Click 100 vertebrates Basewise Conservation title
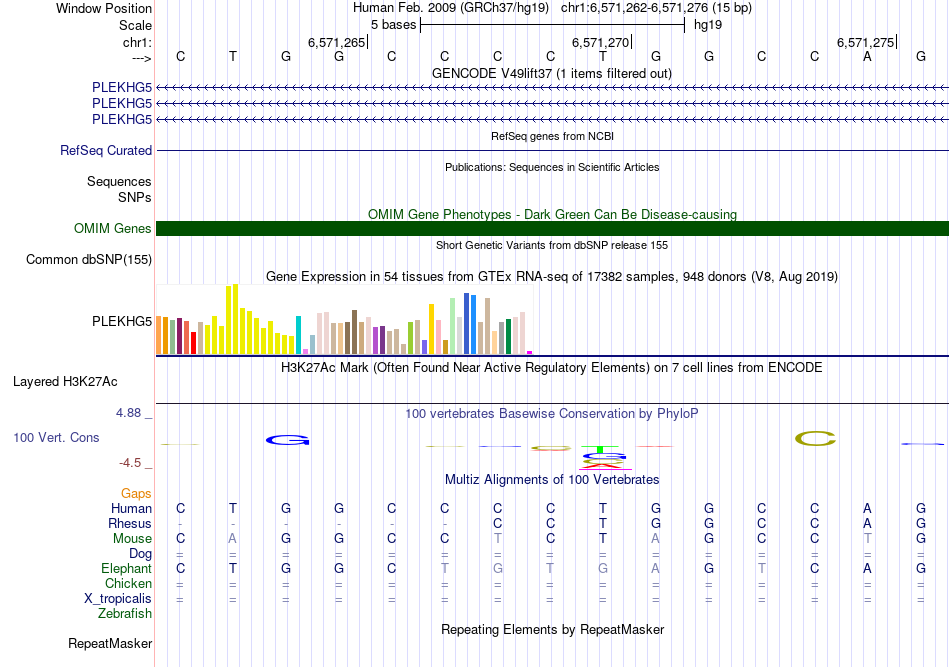The width and height of the screenshot is (950, 667). coord(552,414)
